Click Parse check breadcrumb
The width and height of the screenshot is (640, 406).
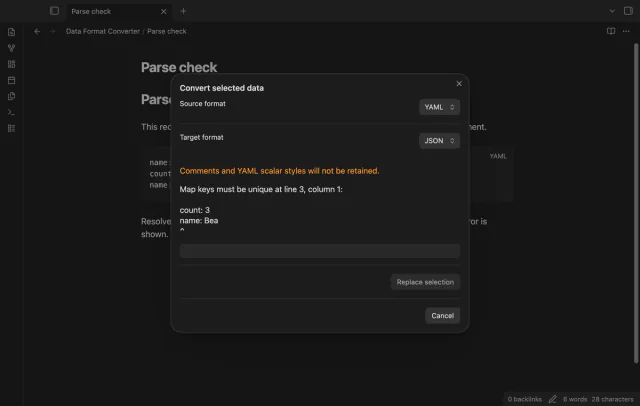167,31
